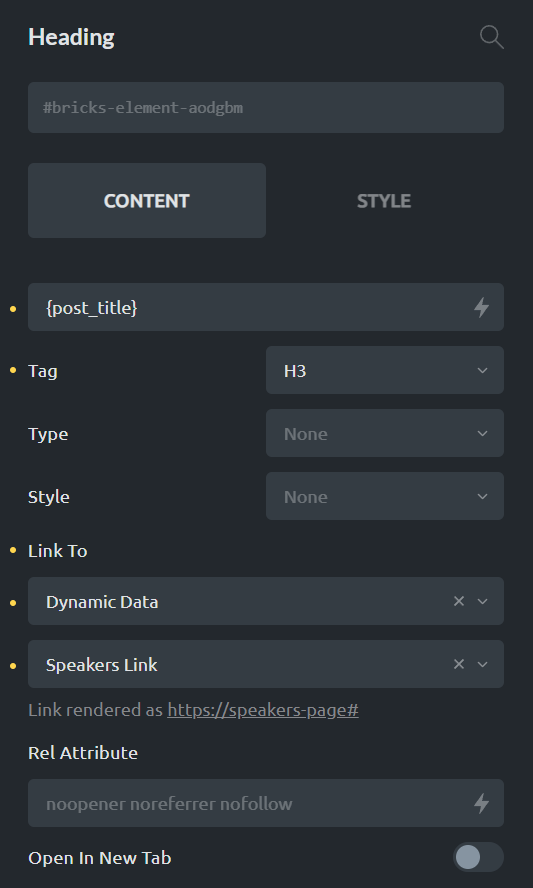This screenshot has height=888, width=533.
Task: Click the yellow dot beside Link To
Action: point(13,550)
